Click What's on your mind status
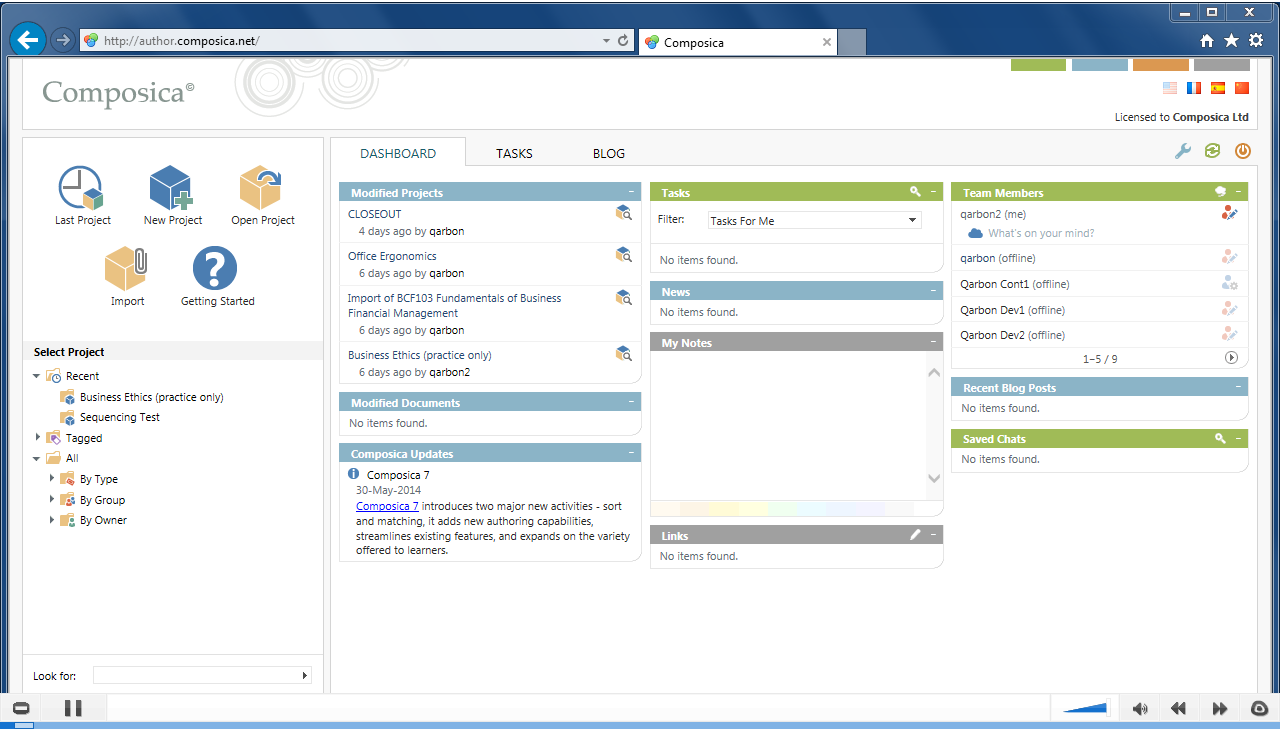The image size is (1280, 730). [x=1041, y=233]
